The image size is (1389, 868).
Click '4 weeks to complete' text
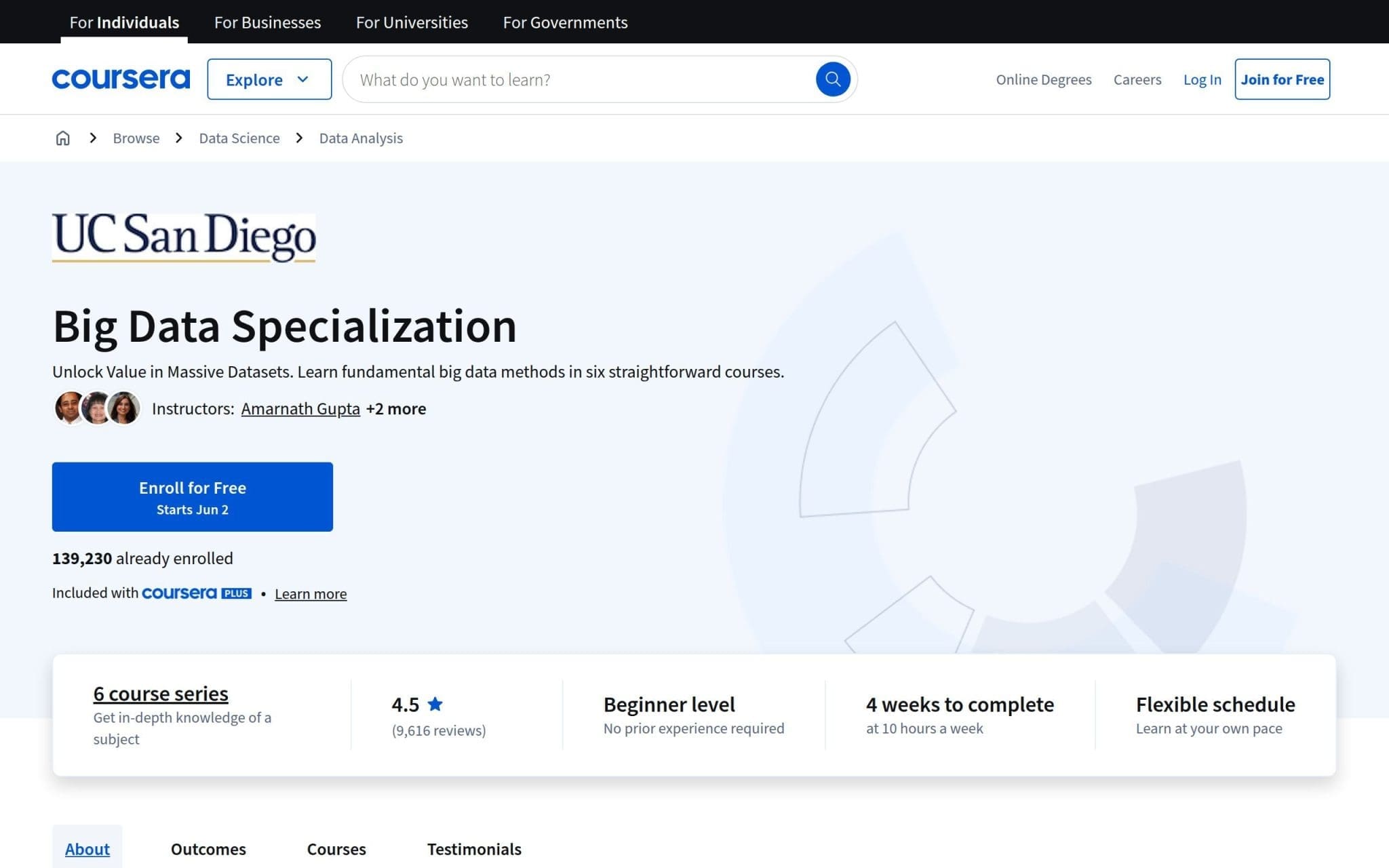pyautogui.click(x=960, y=705)
